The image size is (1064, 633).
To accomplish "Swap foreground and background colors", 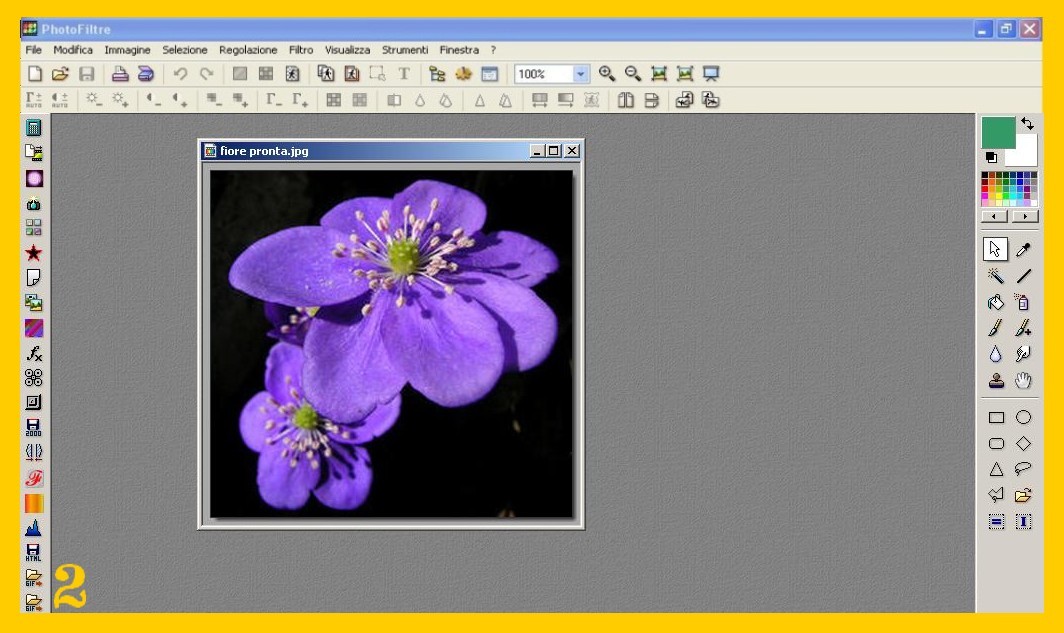I will point(1028,124).
